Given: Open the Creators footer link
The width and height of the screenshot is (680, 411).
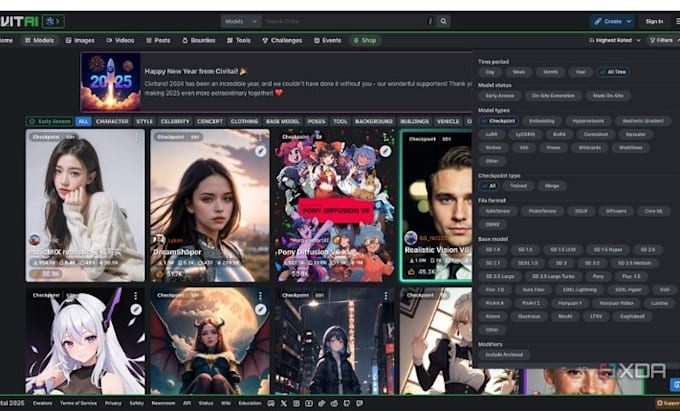Looking at the screenshot, I should coord(42,403).
